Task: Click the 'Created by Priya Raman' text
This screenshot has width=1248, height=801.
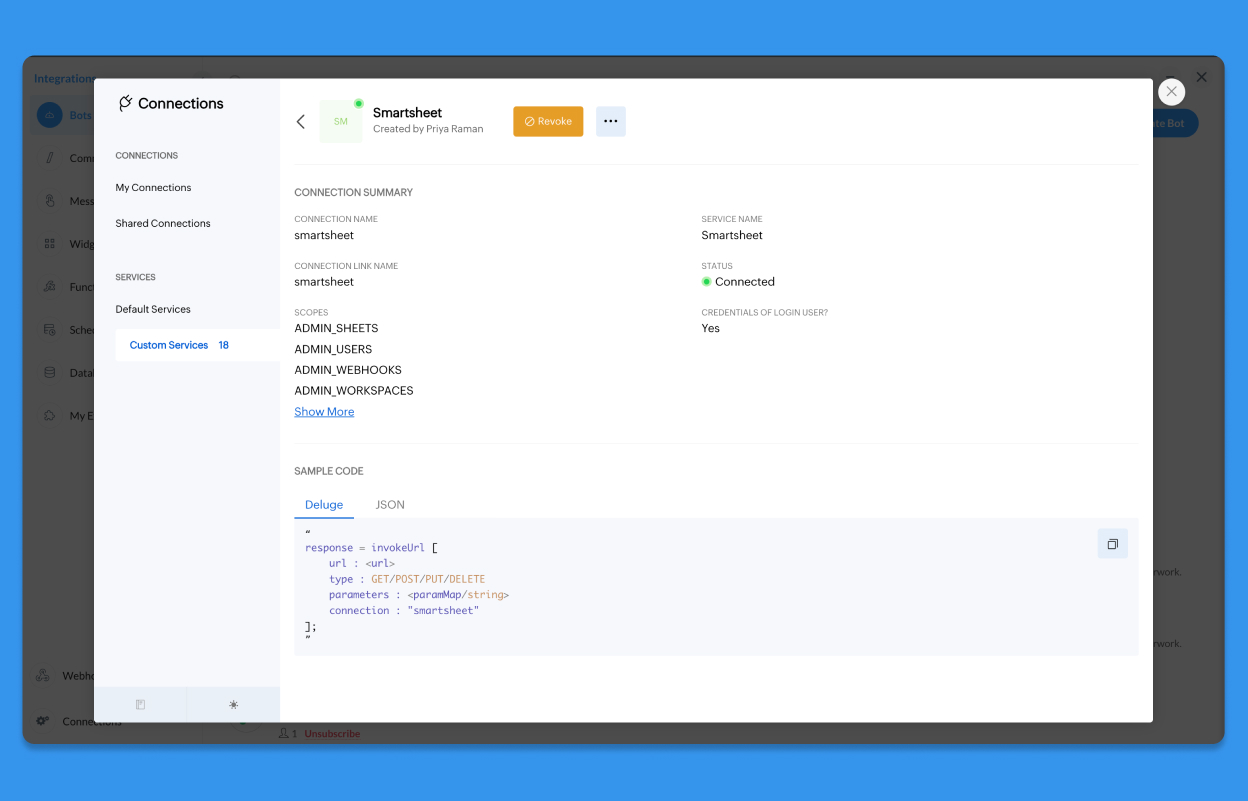Action: pos(428,129)
